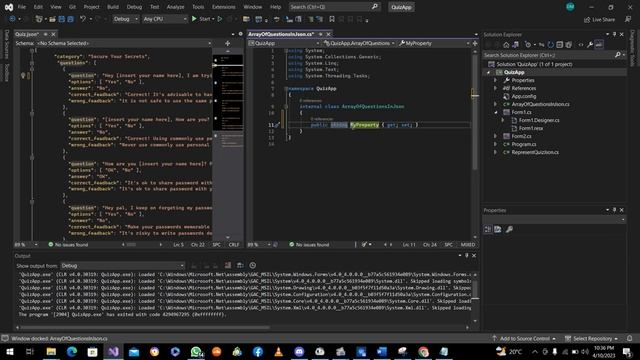640x360 pixels.
Task: Click the Collapse All icon in Solution Explorer
Action: pos(560,45)
